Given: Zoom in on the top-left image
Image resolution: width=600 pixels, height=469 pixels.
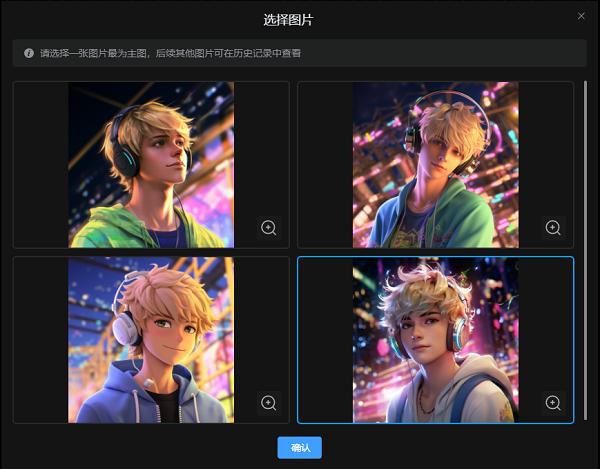Looking at the screenshot, I should coord(268,228).
